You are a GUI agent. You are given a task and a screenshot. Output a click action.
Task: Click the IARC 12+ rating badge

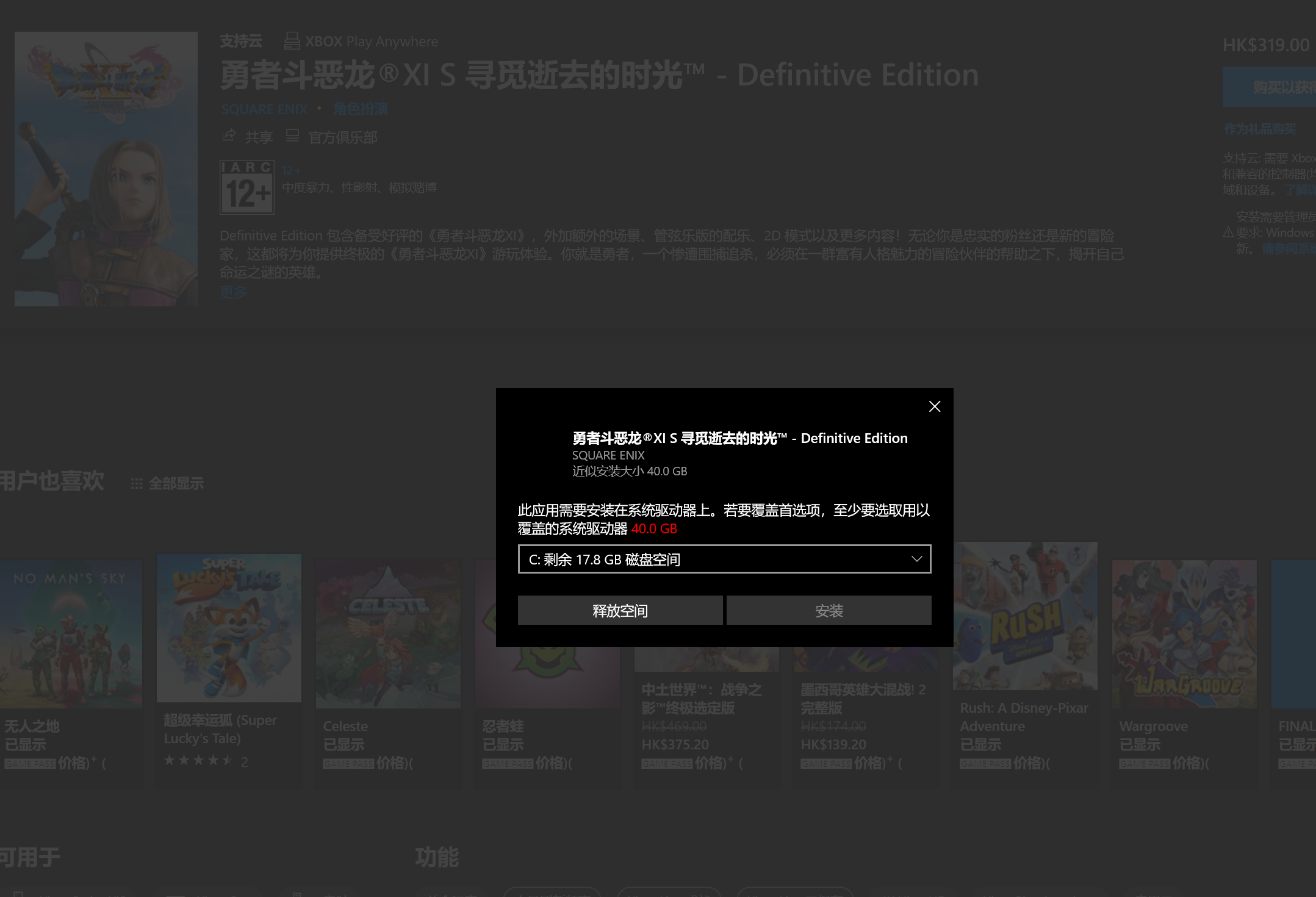click(247, 187)
